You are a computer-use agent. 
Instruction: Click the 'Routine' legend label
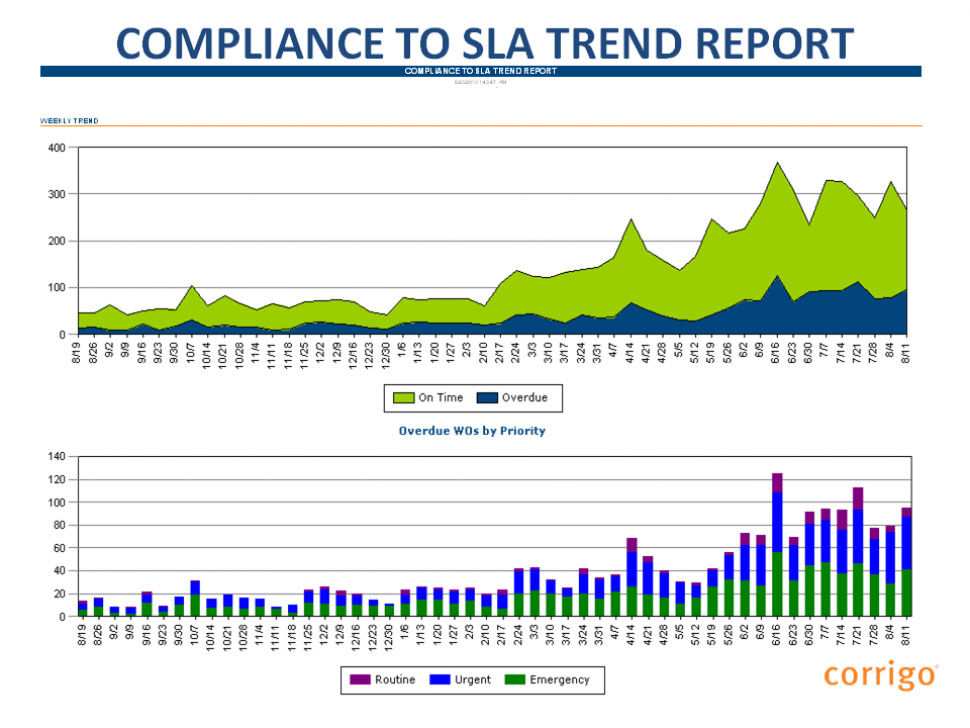[x=395, y=679]
